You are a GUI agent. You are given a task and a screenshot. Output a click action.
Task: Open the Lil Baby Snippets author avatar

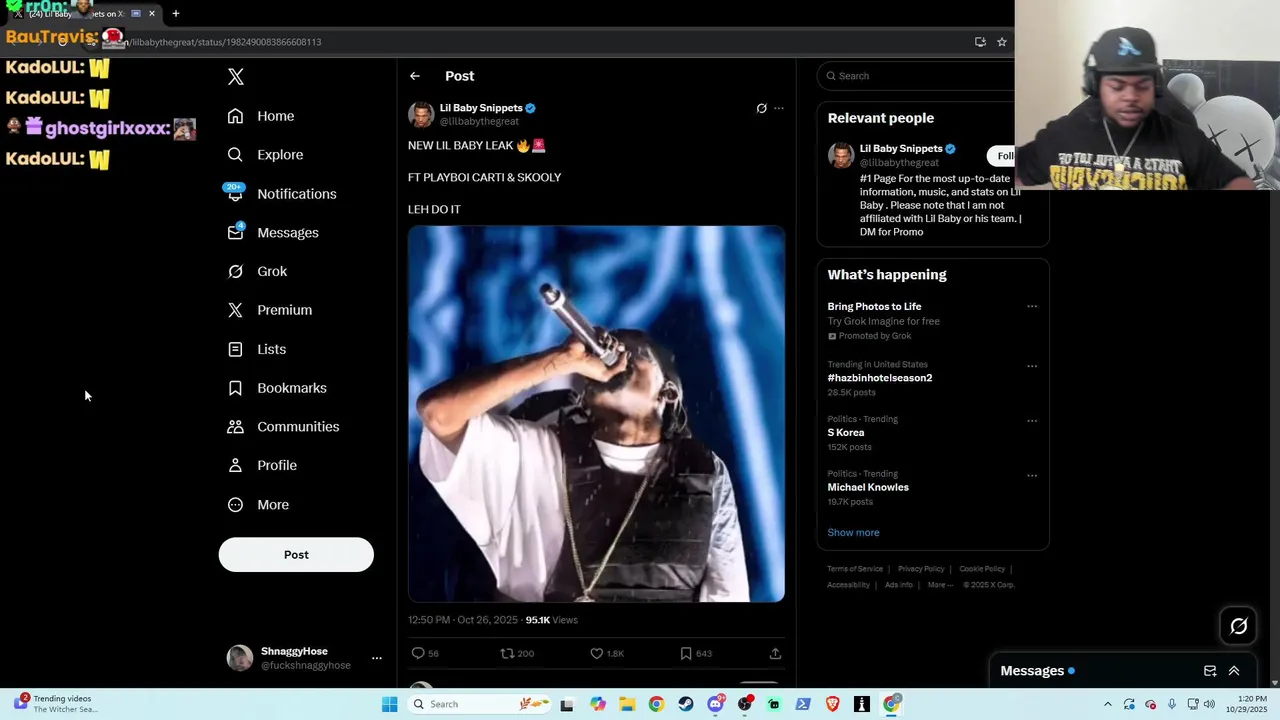pyautogui.click(x=421, y=114)
